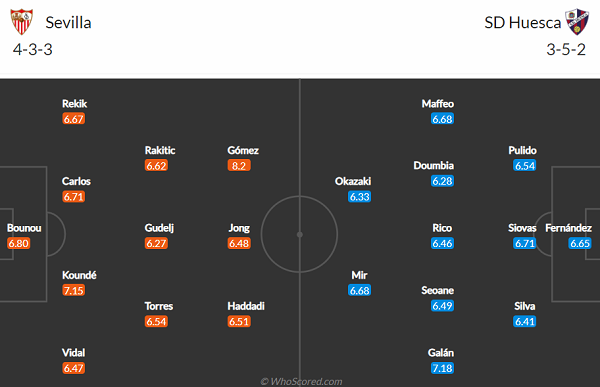Screen dimensions: 600x387
Task: Click the SD Huesca club crest icon
Action: click(x=577, y=22)
